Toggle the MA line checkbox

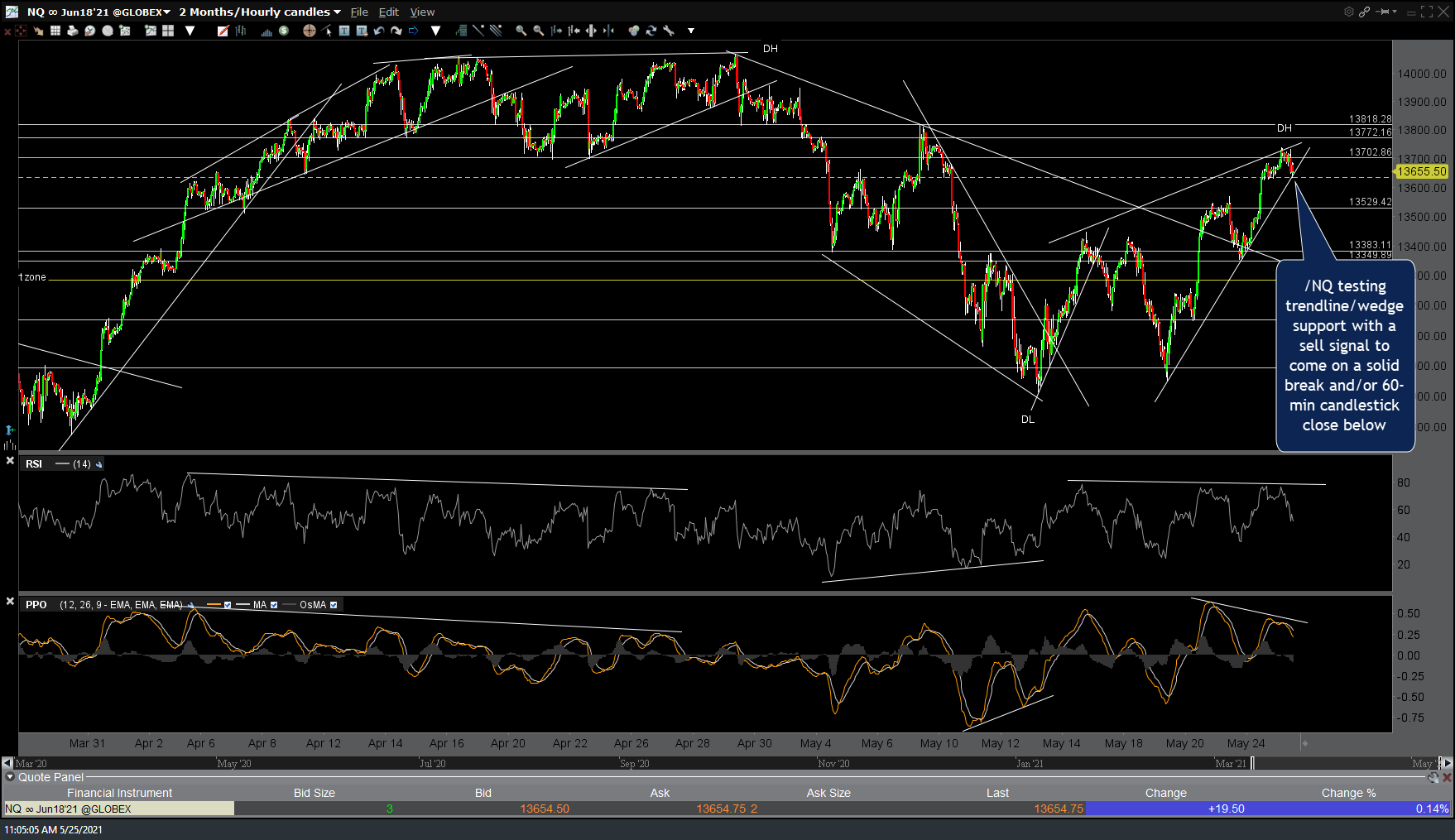coord(274,605)
